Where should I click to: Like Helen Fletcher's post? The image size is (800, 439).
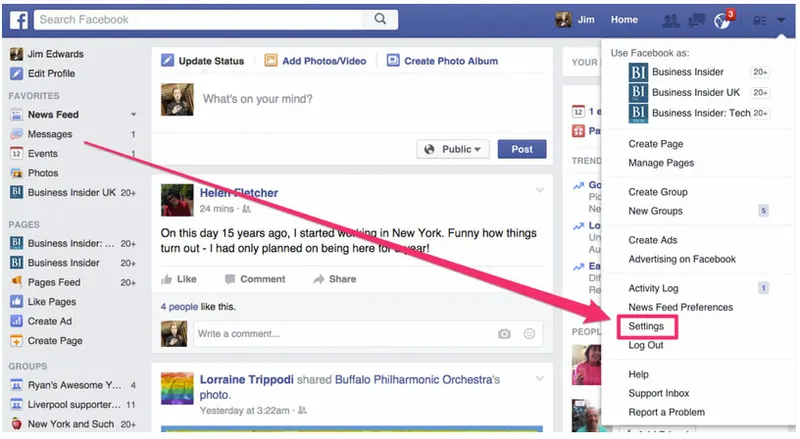179,279
